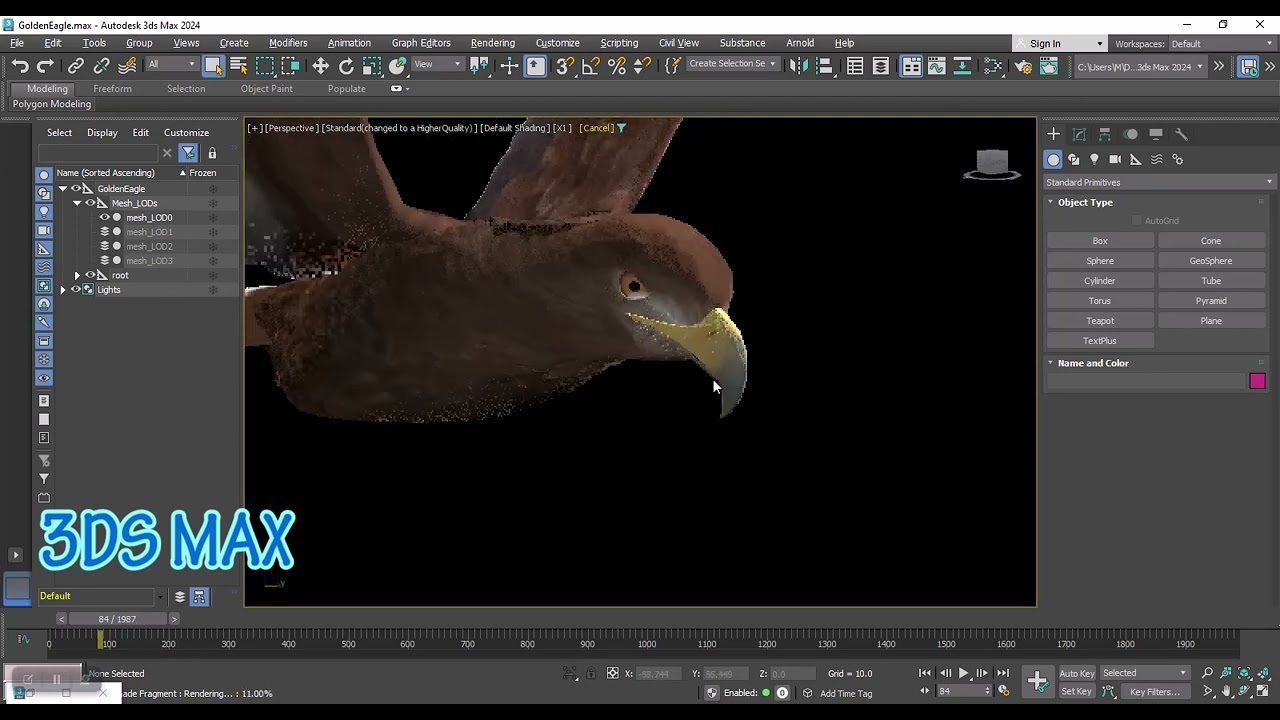Toggle the Auto Key button

1077,673
